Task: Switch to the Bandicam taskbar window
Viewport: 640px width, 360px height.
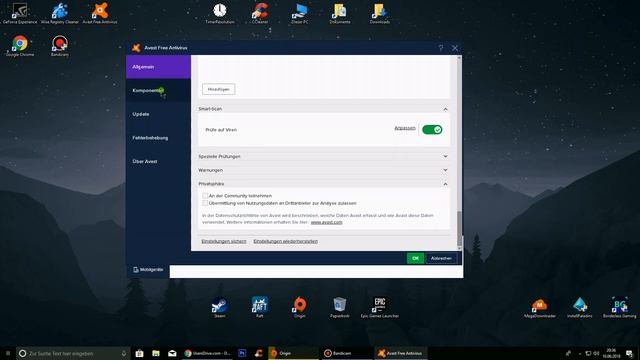Action: tap(346, 353)
